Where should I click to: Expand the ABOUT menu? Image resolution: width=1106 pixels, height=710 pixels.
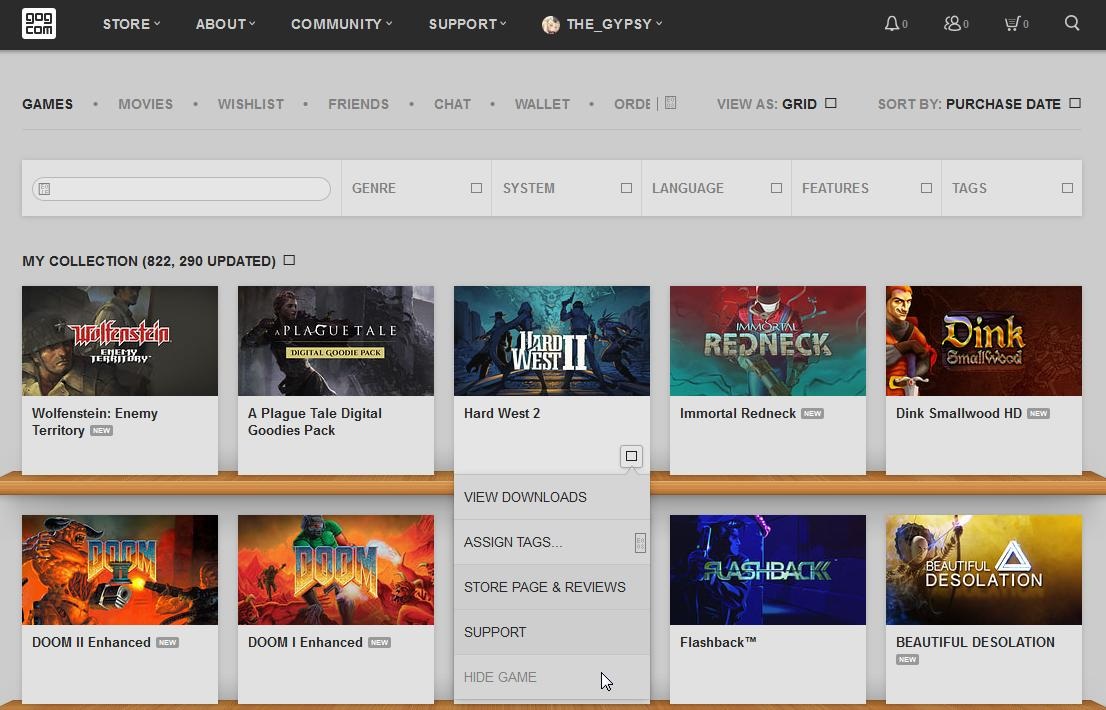pyautogui.click(x=226, y=24)
